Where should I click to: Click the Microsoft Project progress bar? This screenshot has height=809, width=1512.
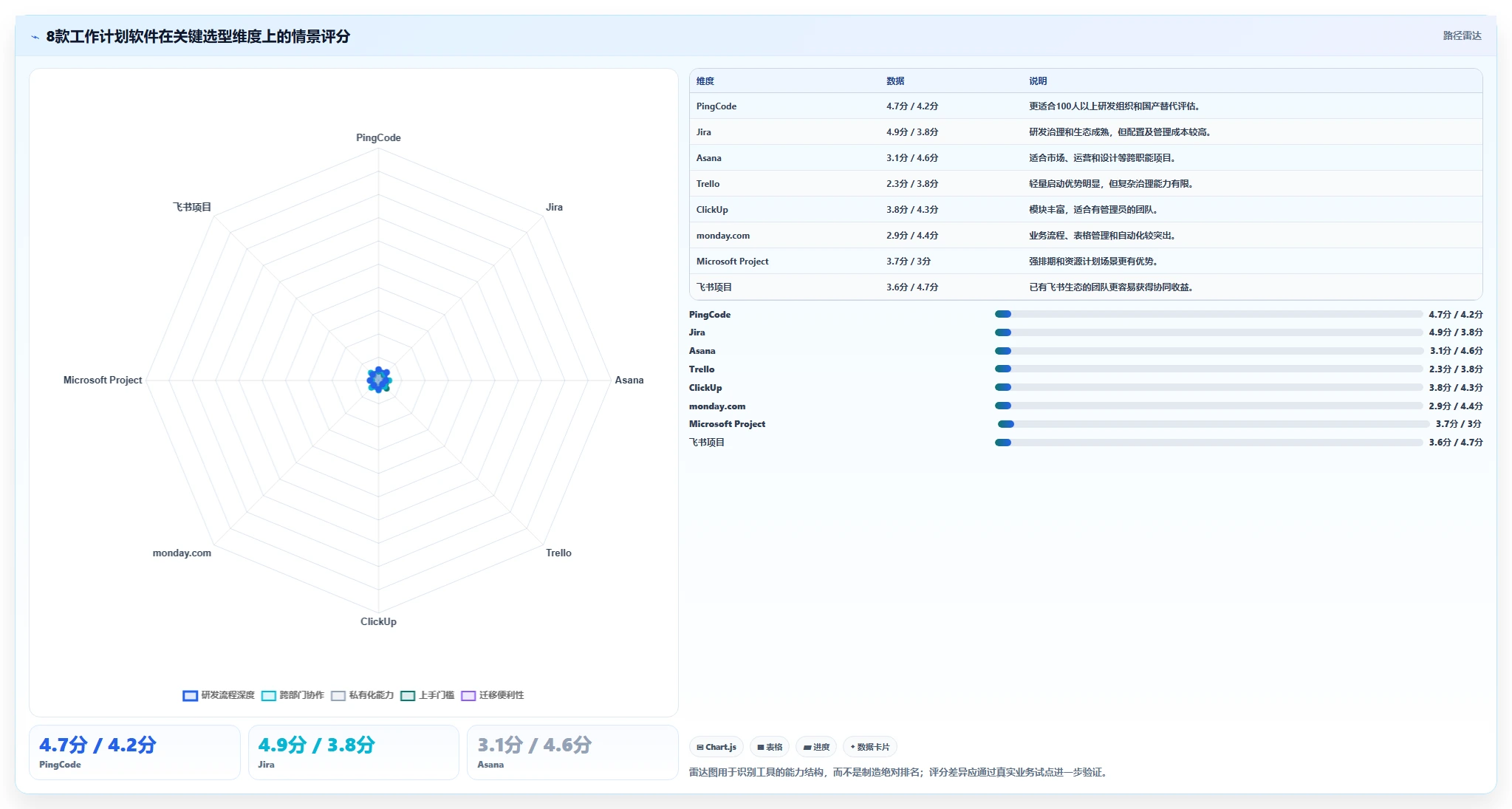pos(1214,424)
